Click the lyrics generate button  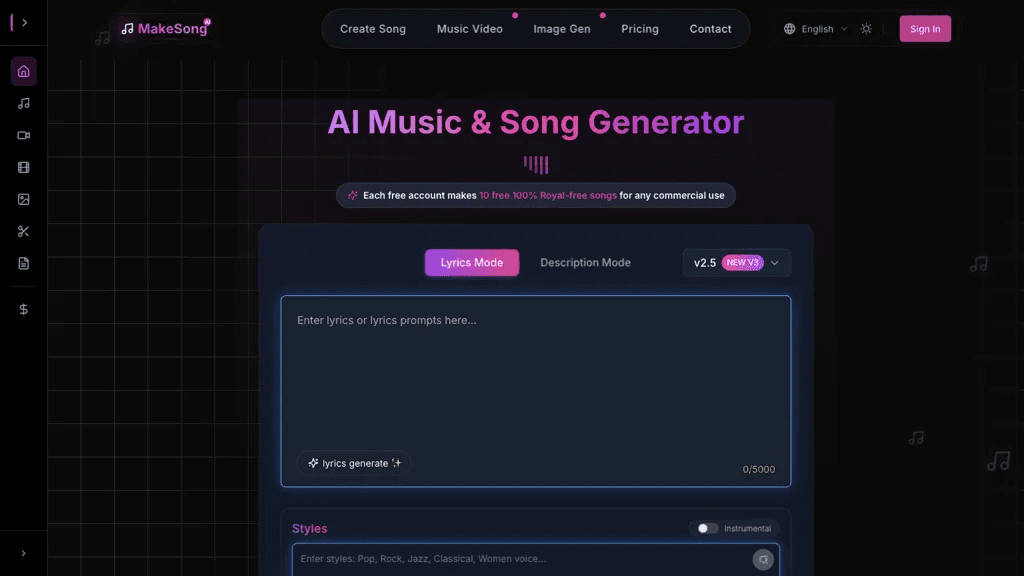pyautogui.click(x=354, y=463)
